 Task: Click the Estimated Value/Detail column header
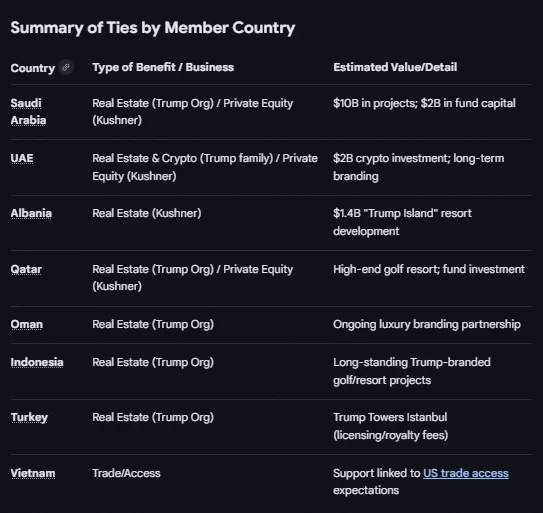[395, 67]
